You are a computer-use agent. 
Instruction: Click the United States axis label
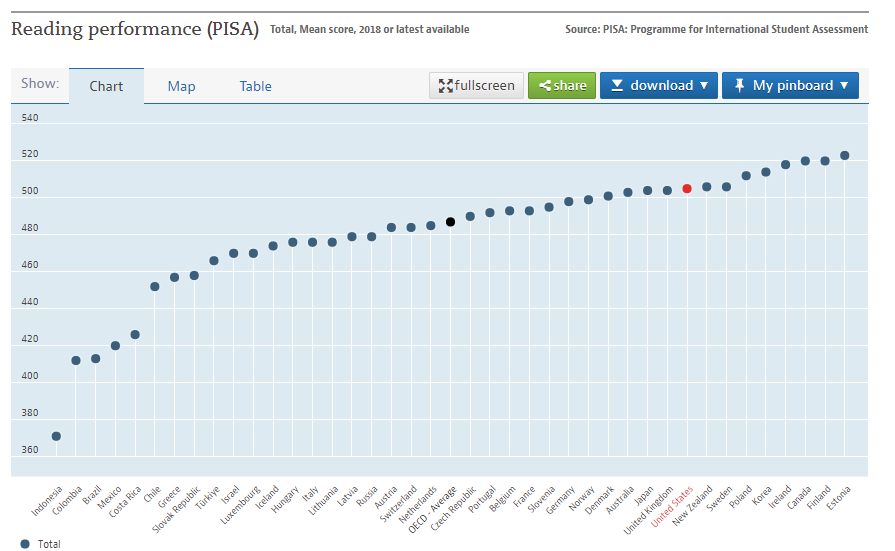[672, 506]
